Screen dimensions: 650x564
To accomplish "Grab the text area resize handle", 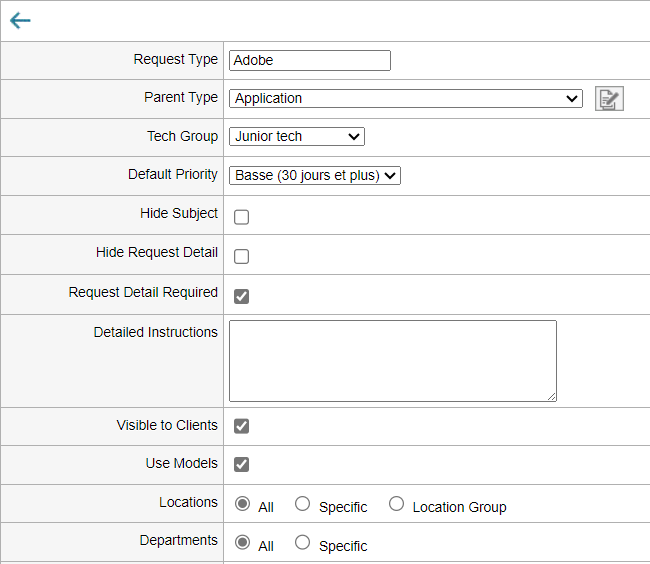I will point(551,396).
